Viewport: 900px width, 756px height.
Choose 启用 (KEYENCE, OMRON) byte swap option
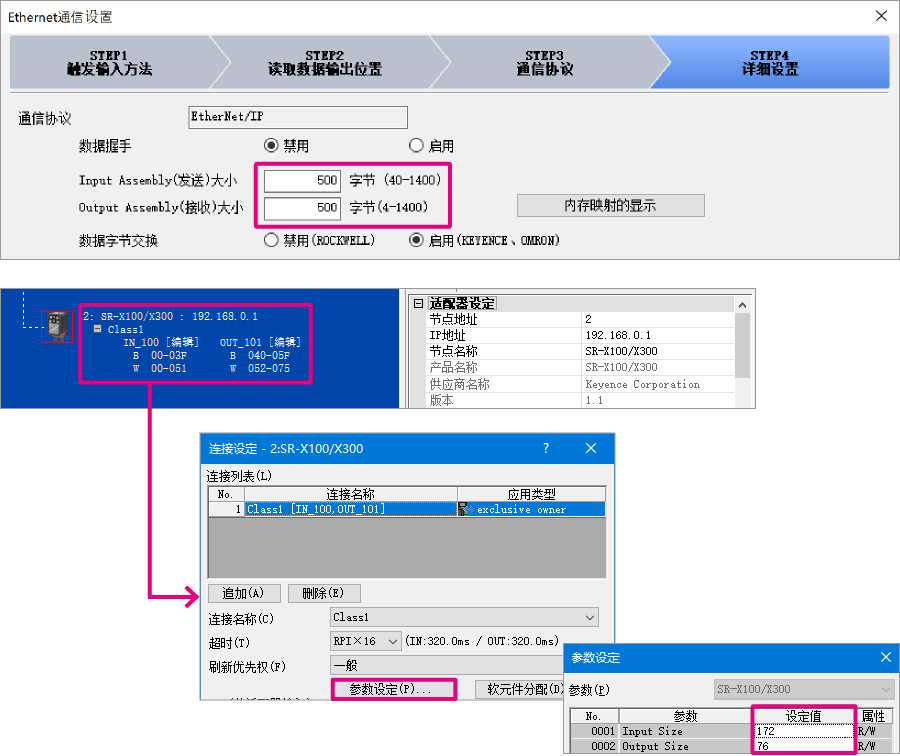416,240
